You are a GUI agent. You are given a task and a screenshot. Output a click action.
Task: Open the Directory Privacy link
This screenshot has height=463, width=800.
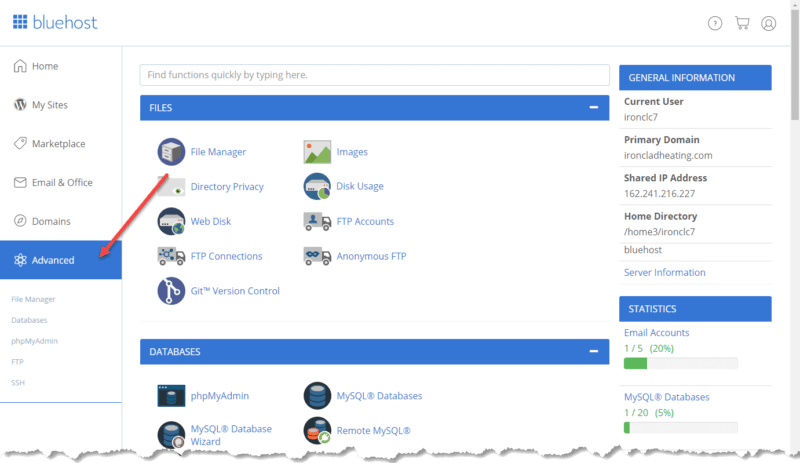point(227,187)
